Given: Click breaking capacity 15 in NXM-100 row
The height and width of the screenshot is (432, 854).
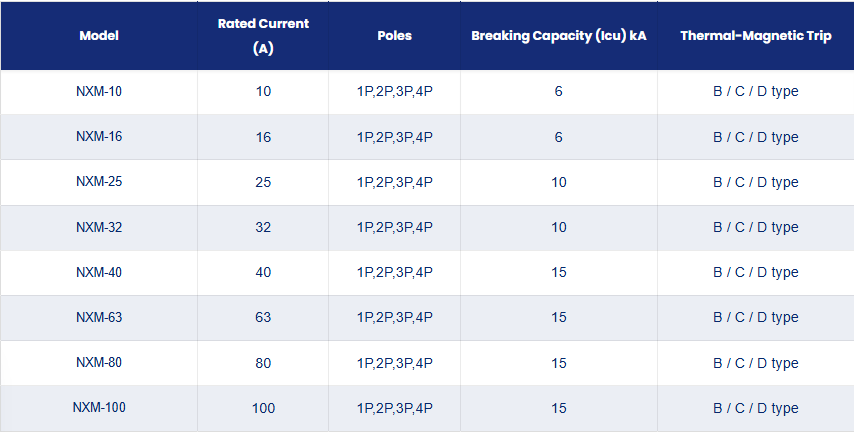Looking at the screenshot, I should (559, 409).
